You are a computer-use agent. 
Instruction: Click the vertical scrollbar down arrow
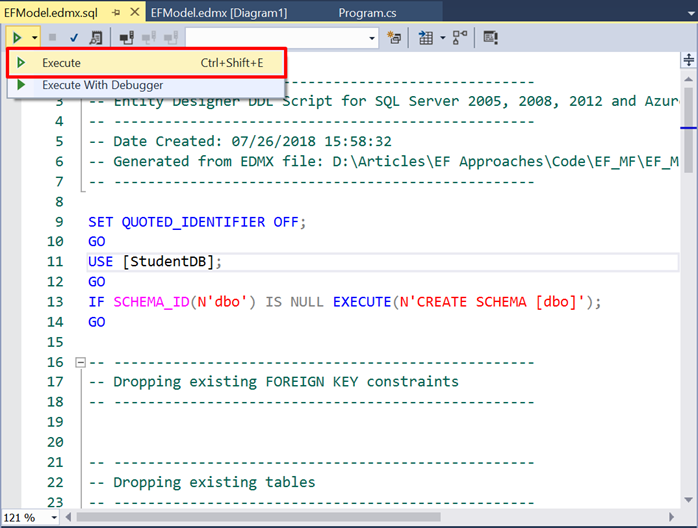689,500
